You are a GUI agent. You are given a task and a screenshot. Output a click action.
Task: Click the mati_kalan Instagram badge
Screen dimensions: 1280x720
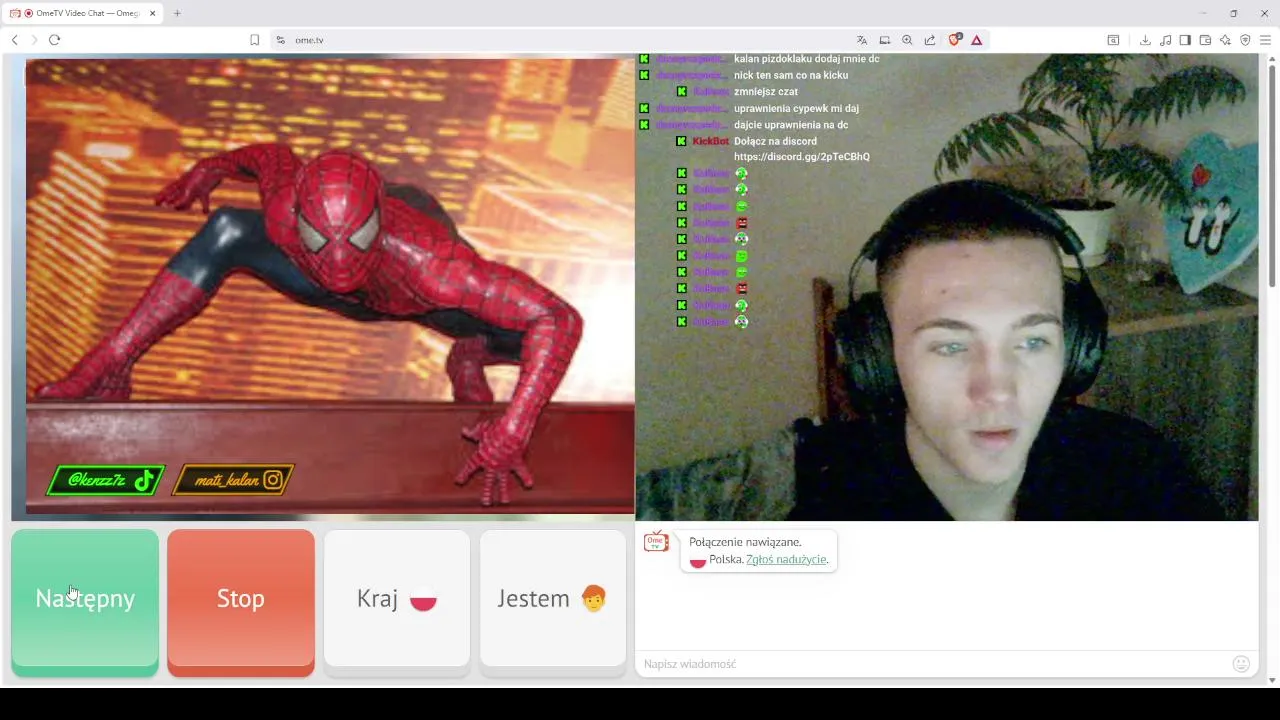pos(234,481)
